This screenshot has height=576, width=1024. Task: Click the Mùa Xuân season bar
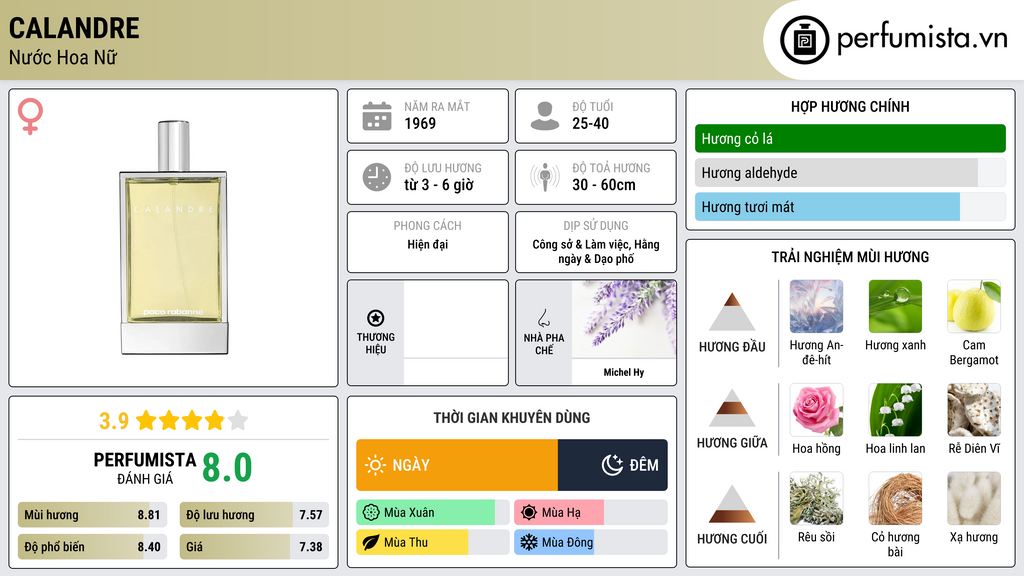click(433, 513)
